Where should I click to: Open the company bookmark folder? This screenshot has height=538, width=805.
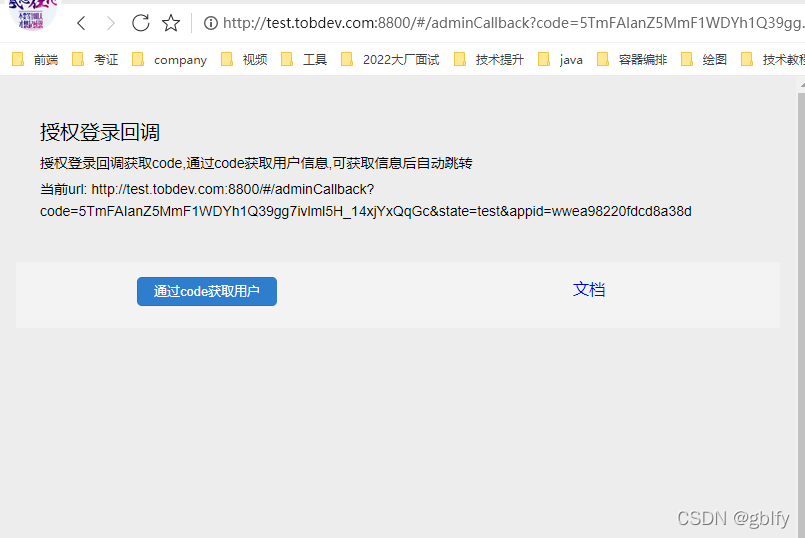pos(169,60)
